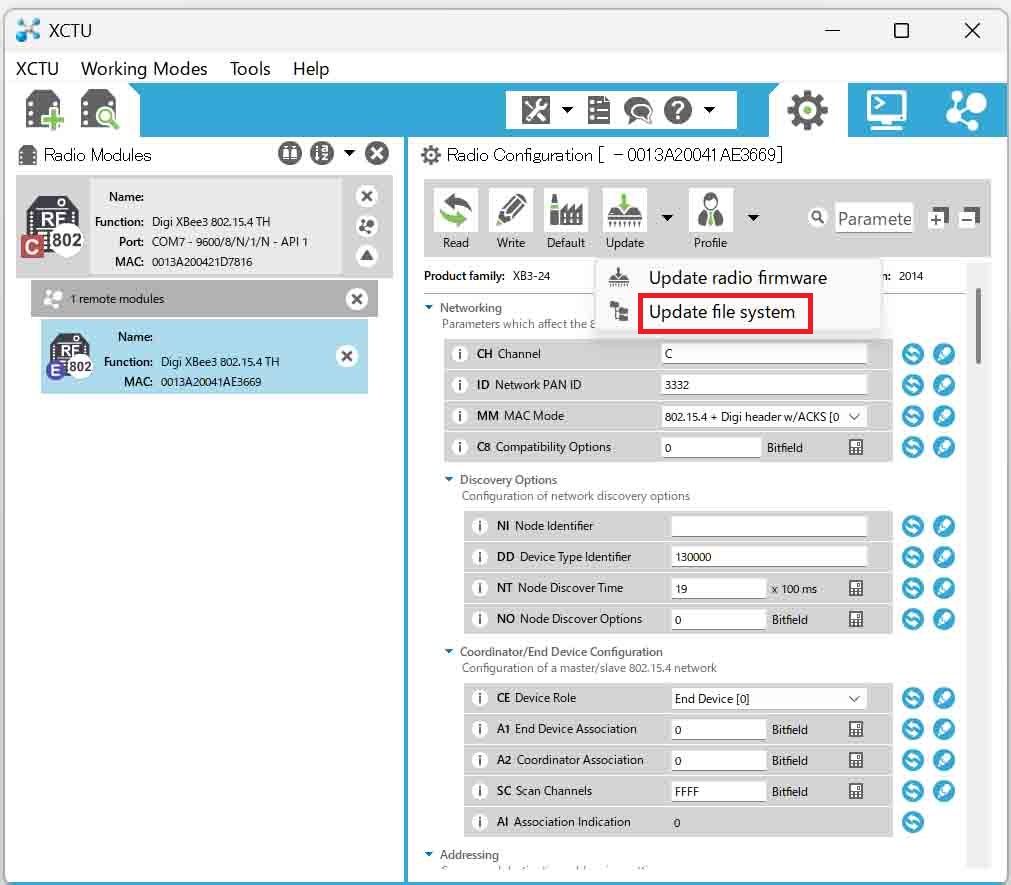Image resolution: width=1011 pixels, height=885 pixels.
Task: Remove all modules with the dark X icon
Action: click(x=377, y=153)
